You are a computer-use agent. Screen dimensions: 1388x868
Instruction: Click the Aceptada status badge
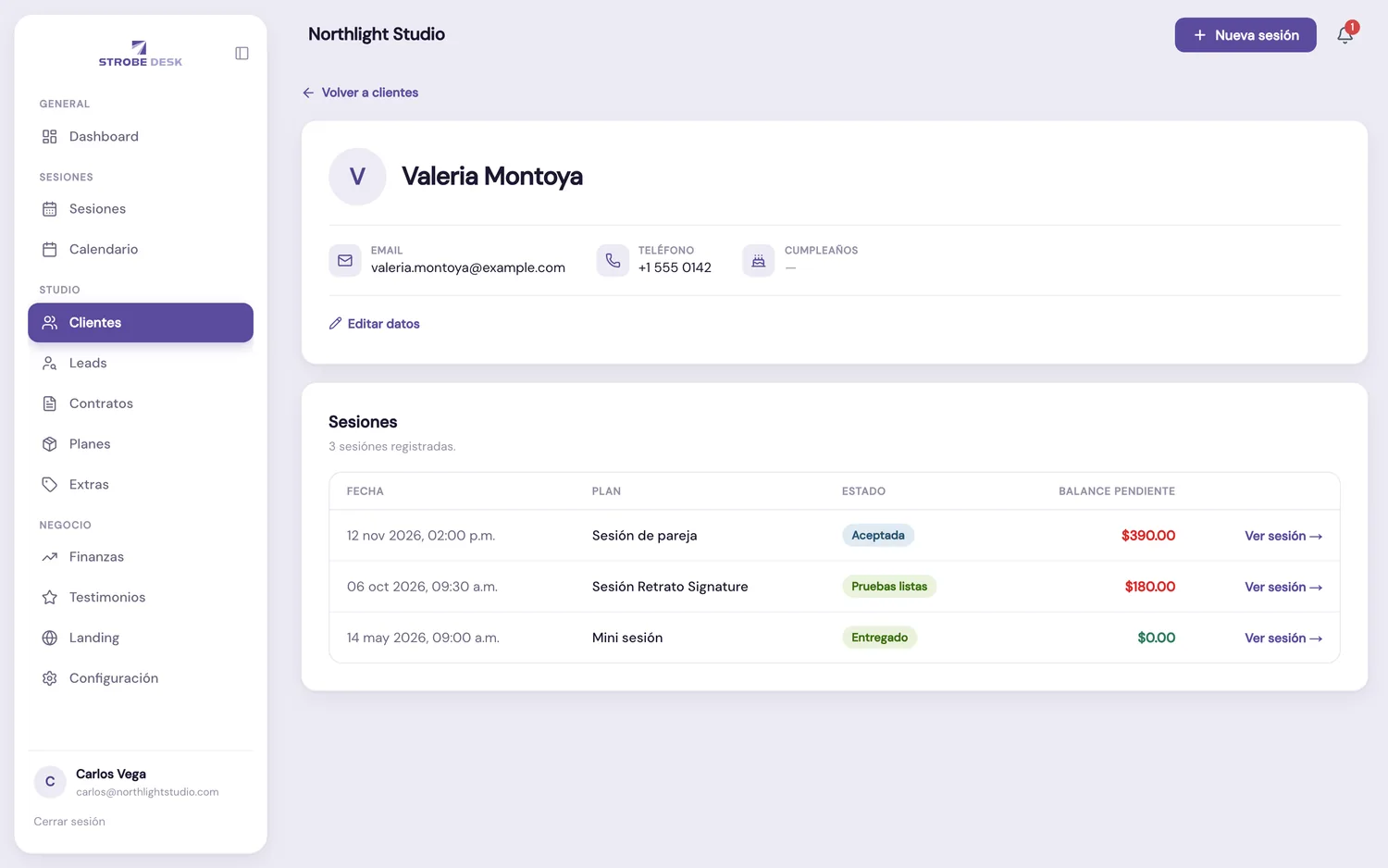[x=878, y=536]
